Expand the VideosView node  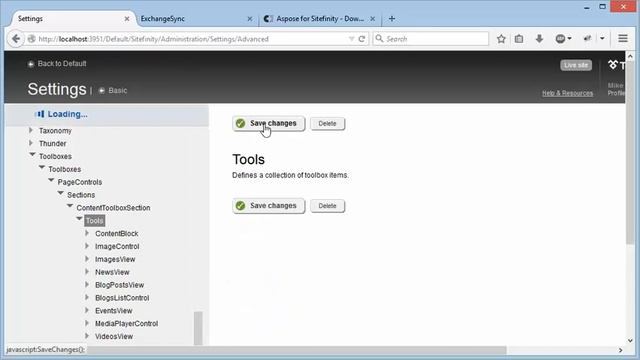(87, 336)
